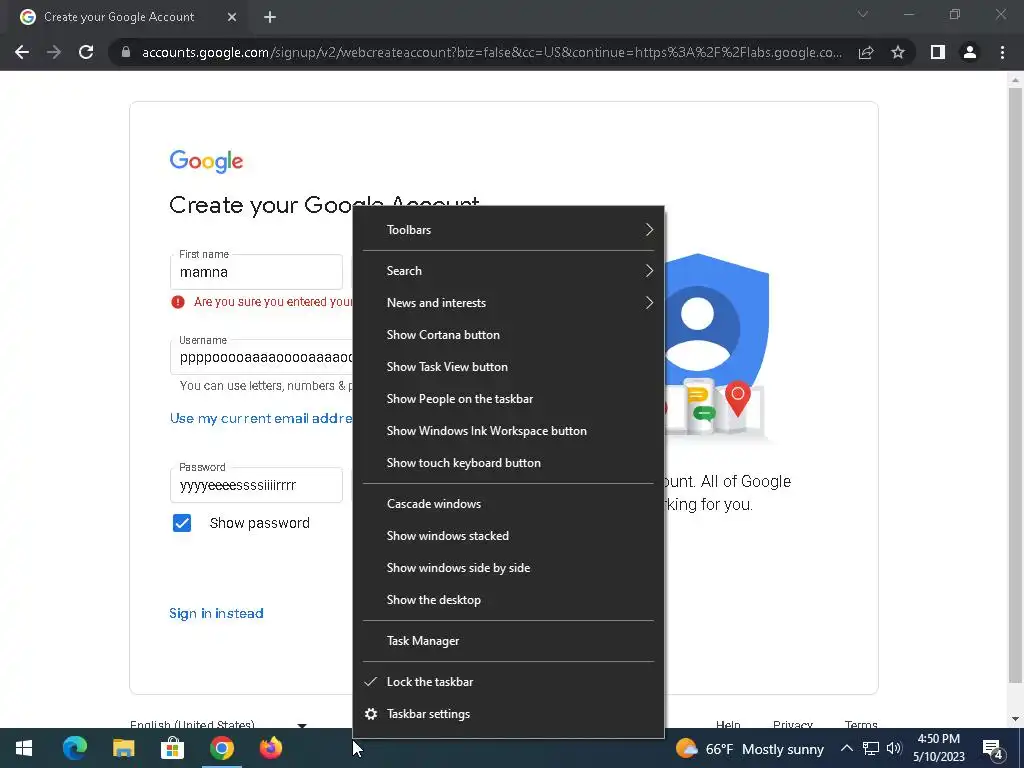The width and height of the screenshot is (1024, 768).
Task: Click Sign in instead link
Action: [x=216, y=613]
